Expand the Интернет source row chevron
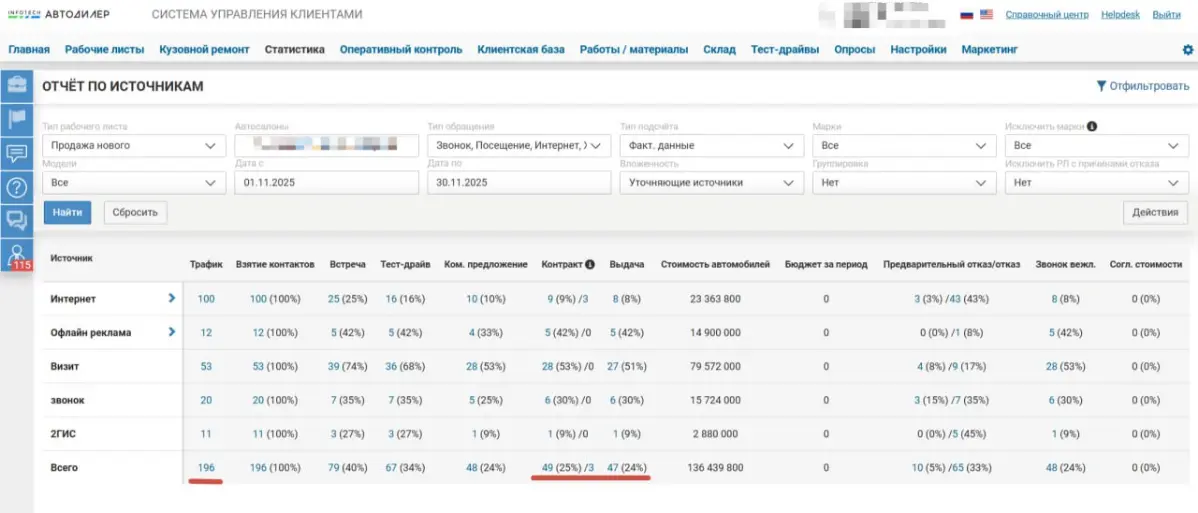Viewport: 1198px width, 513px height. (172, 298)
